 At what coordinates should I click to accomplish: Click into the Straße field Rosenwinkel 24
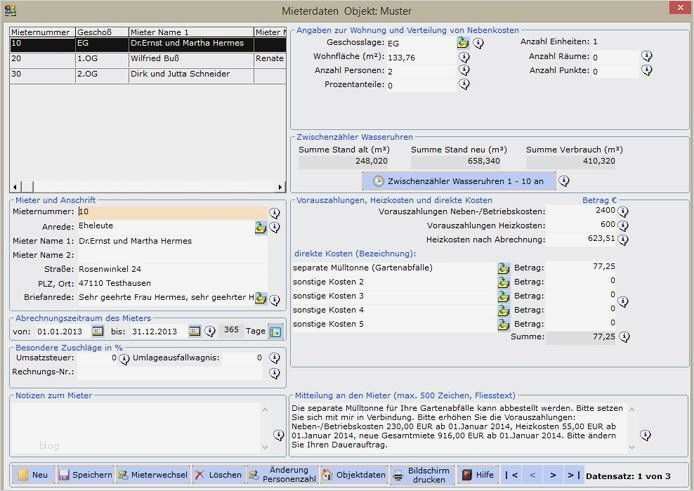point(173,269)
